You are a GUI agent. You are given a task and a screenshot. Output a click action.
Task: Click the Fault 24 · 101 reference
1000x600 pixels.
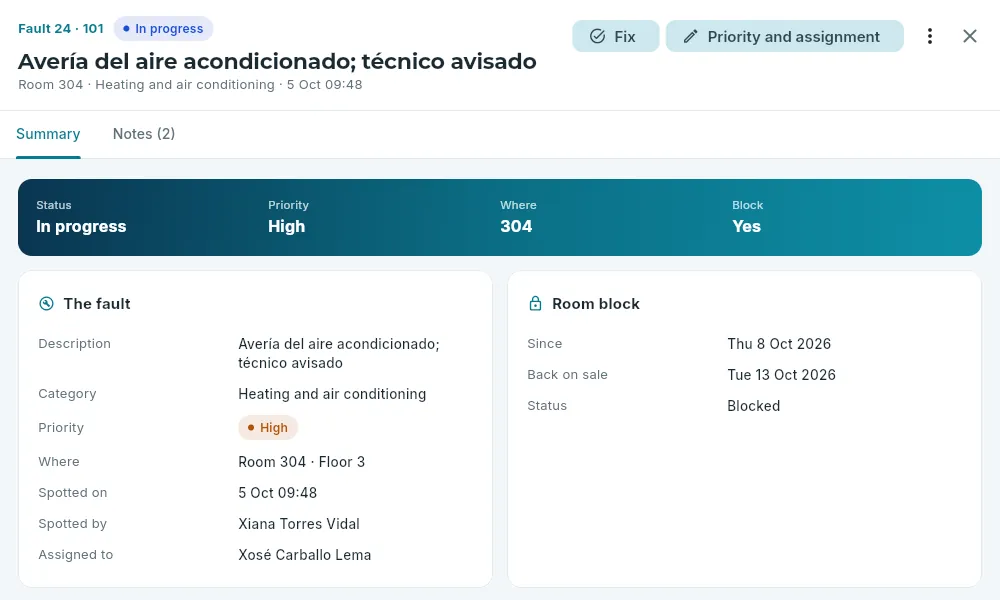[61, 29]
